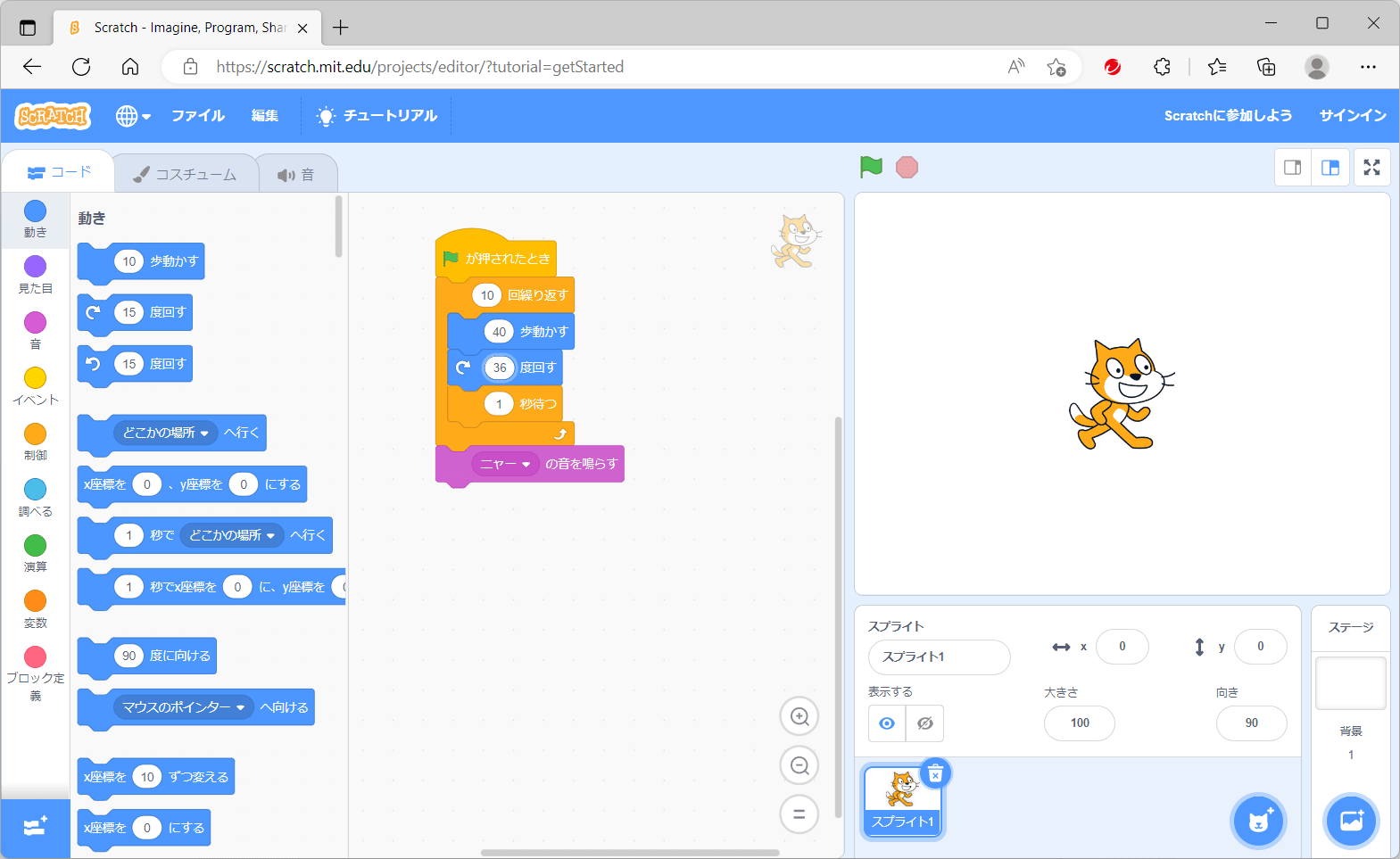The image size is (1400, 859).
Task: Open マウスのポインター dropdown in palette
Action: click(x=240, y=707)
